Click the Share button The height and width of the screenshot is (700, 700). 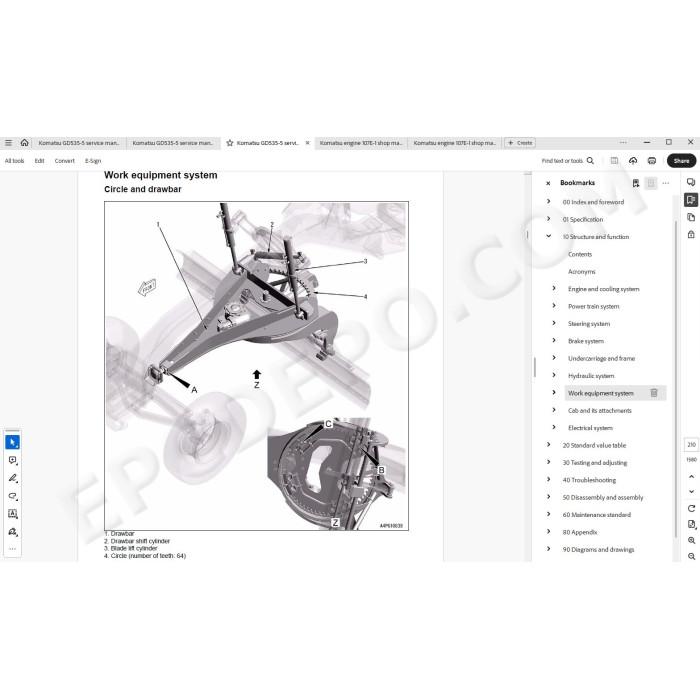coord(681,161)
